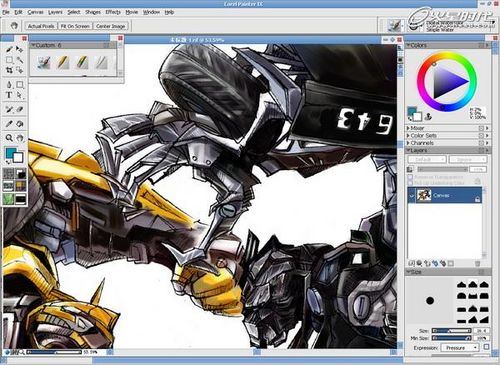Open the layer composite method Default dropdown
500x365 pixels.
point(427,160)
